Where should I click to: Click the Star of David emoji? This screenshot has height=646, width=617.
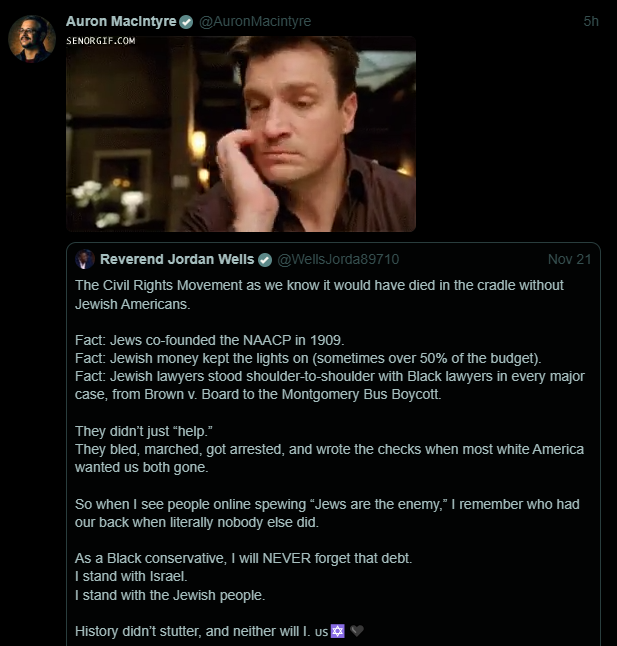[337, 631]
